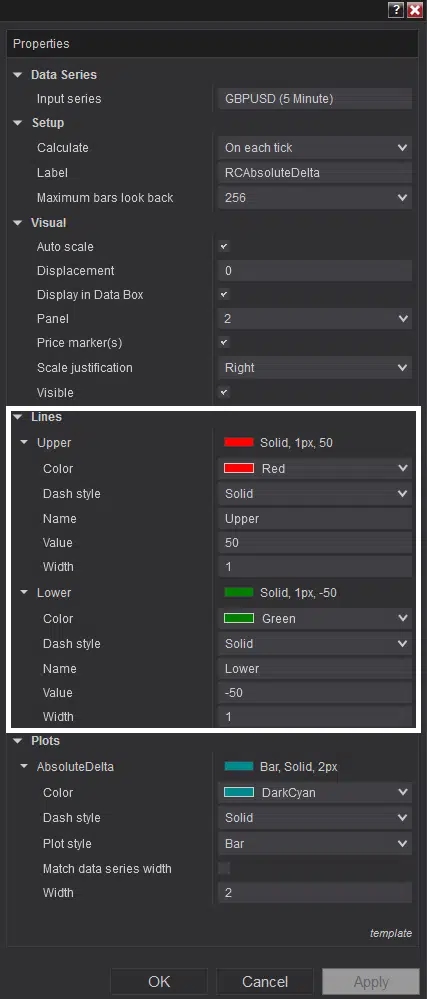Toggle the Price marker(s) checkbox
The height and width of the screenshot is (999, 427).
pos(224,343)
